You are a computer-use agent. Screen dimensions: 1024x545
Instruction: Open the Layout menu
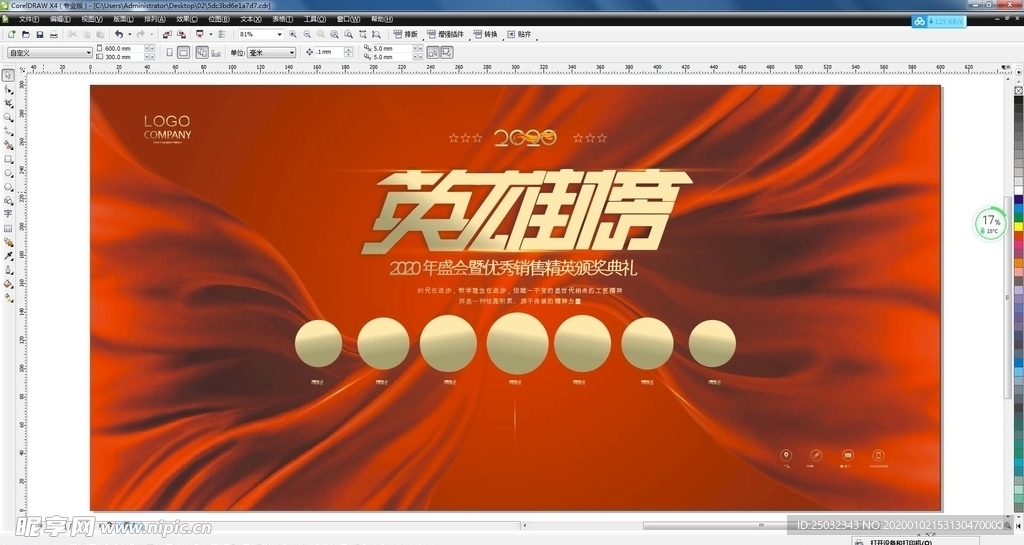pos(123,20)
